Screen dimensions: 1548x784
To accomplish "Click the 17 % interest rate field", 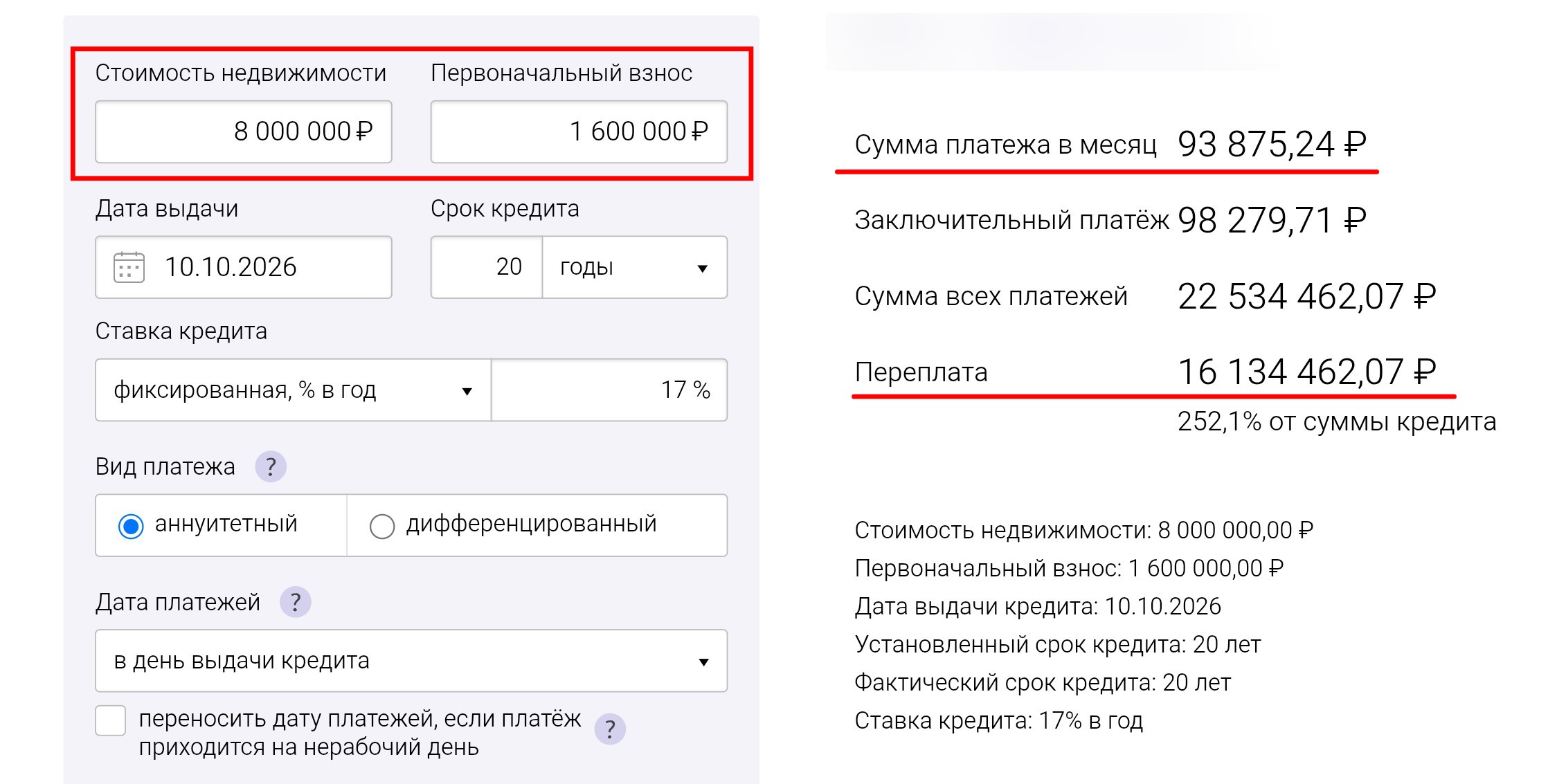I will coord(609,390).
